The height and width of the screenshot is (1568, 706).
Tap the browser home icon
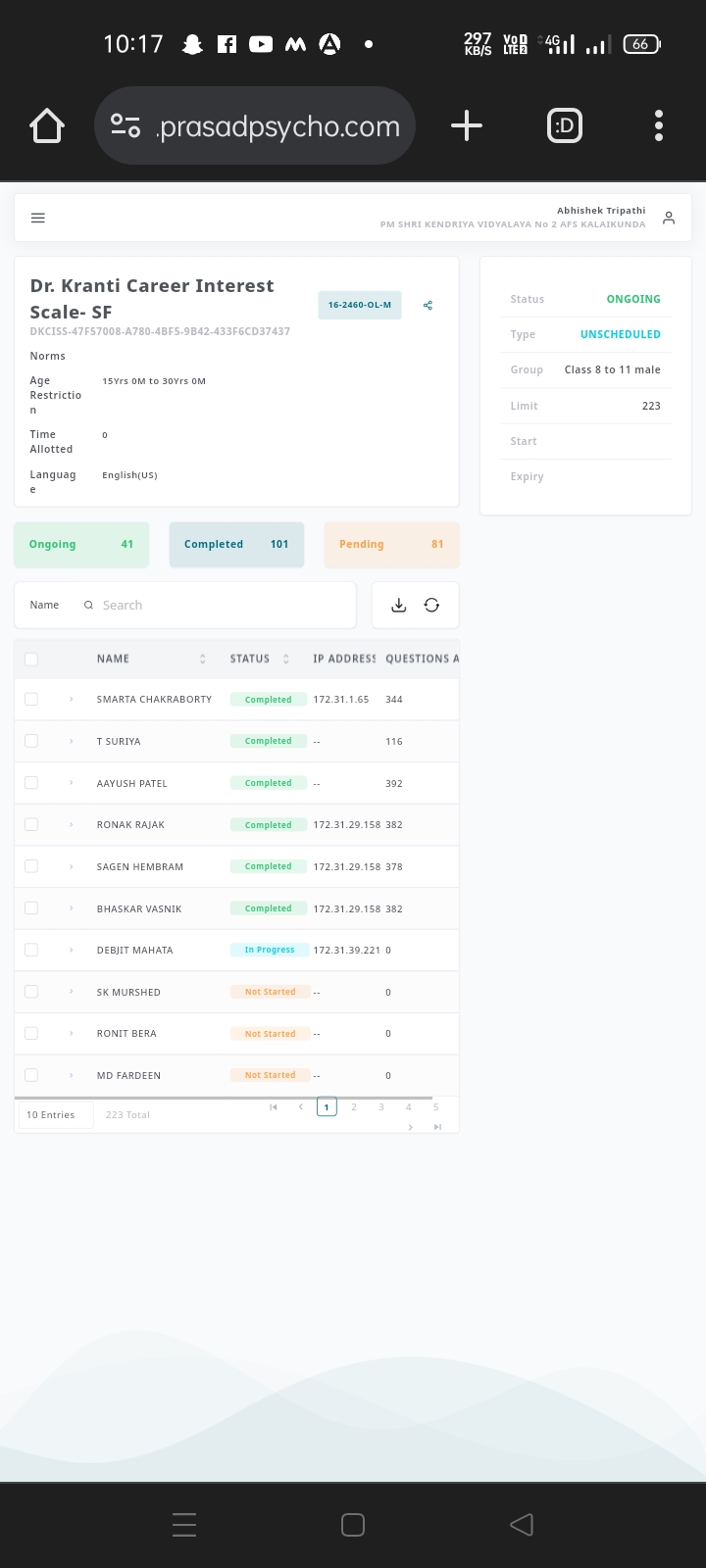(x=47, y=126)
